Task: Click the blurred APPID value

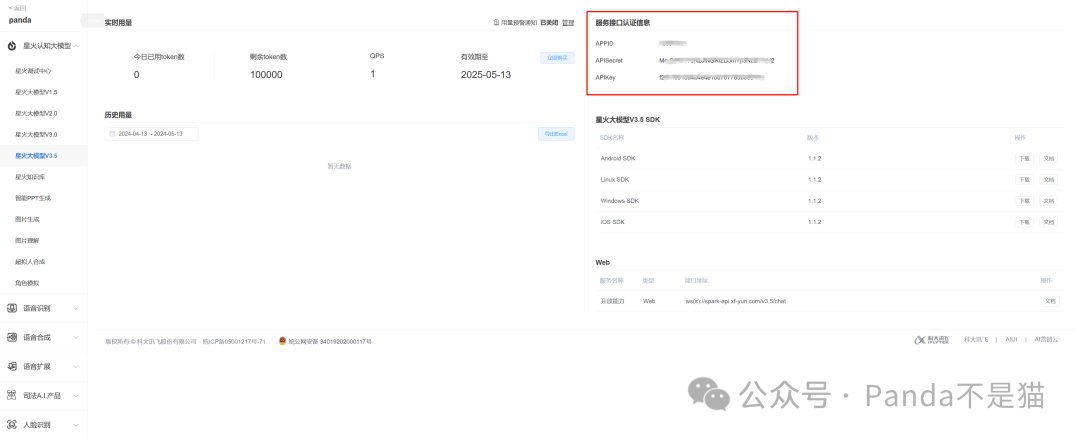Action: pos(673,43)
